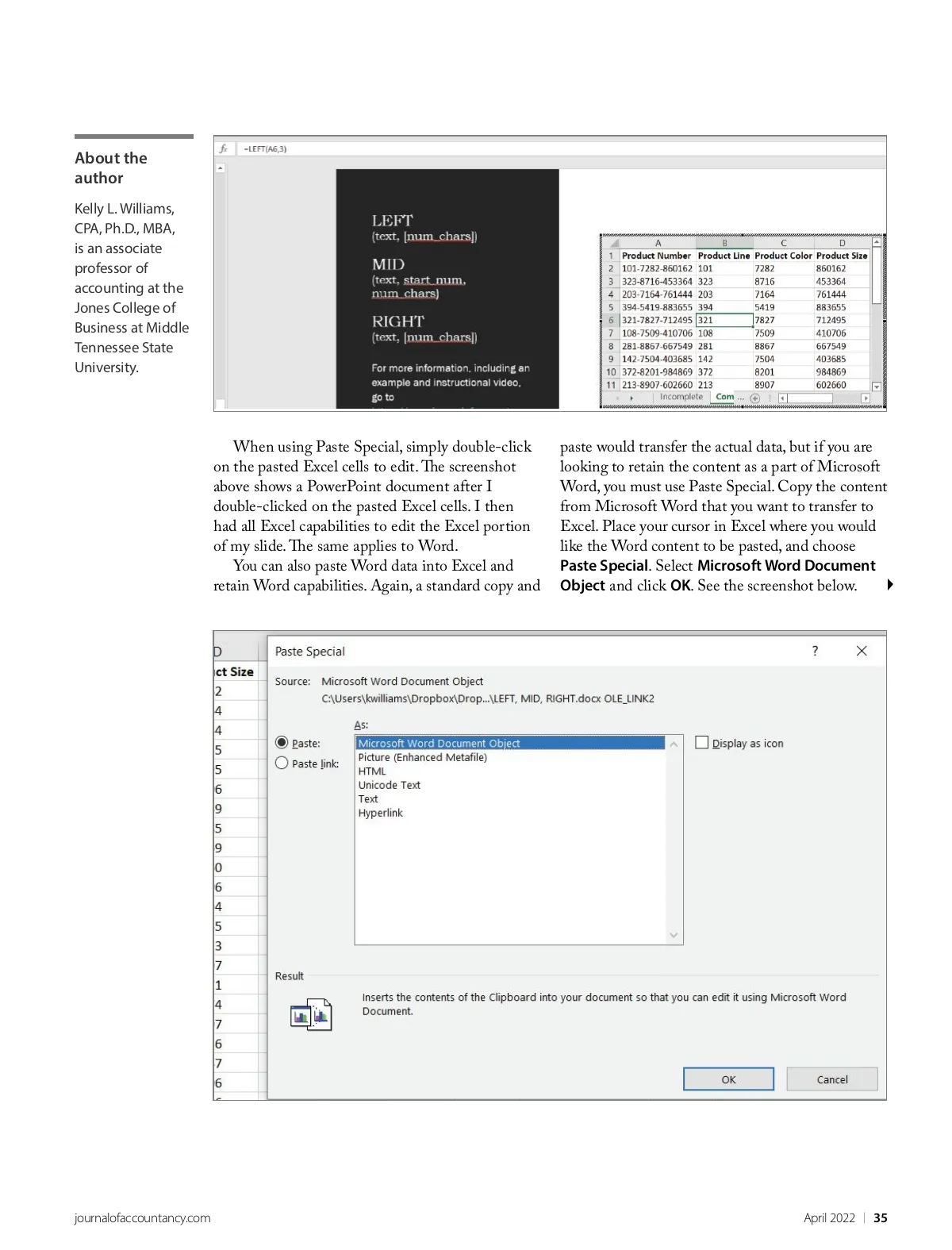Image resolution: width=952 pixels, height=1250 pixels.
Task: Click the Paste Special help question mark
Action: click(815, 651)
